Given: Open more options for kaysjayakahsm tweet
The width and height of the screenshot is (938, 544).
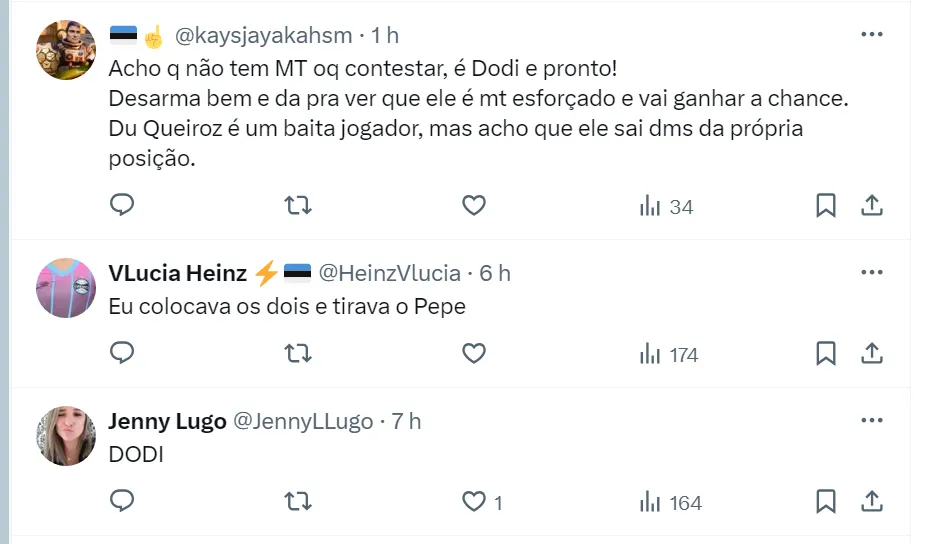Looking at the screenshot, I should (872, 35).
